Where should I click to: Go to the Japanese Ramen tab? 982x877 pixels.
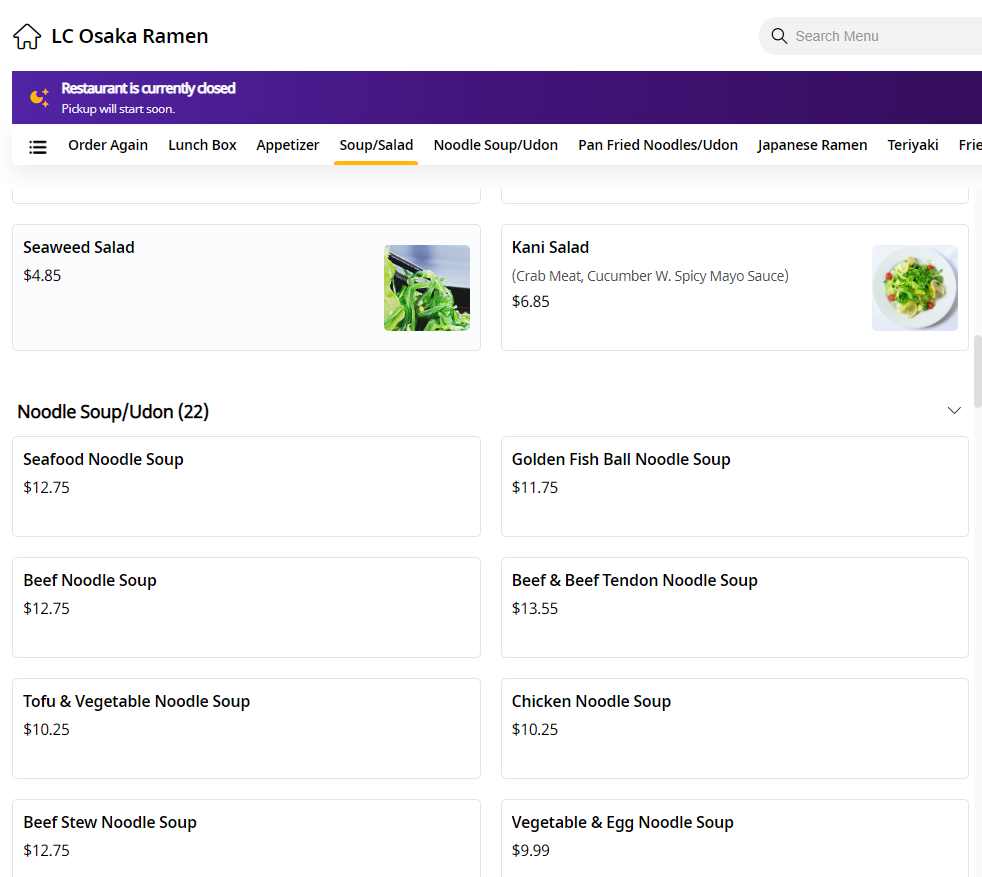coord(812,145)
